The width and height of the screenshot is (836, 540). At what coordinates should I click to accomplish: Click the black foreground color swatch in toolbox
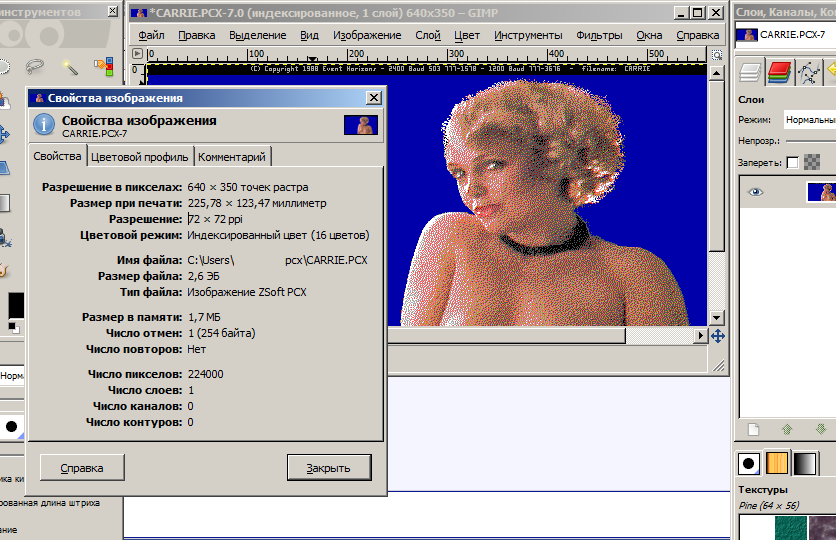(x=15, y=305)
